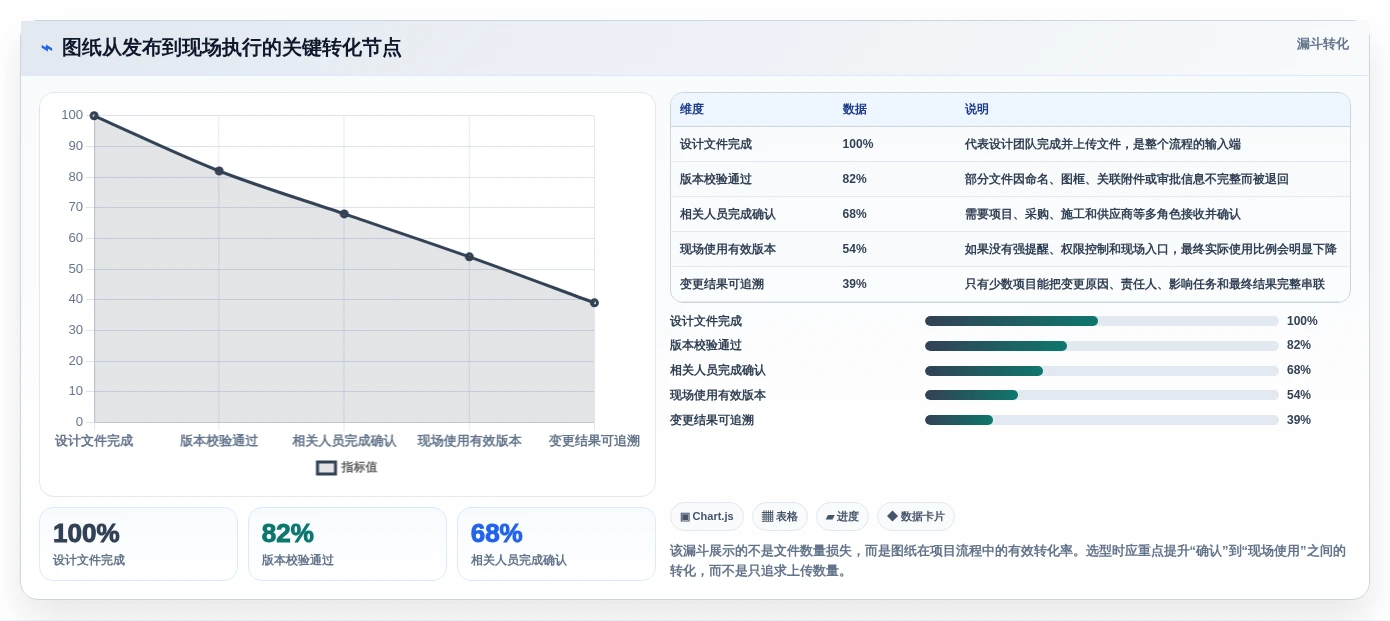Click the chart data point for 设计文件完成
This screenshot has height=621, width=1390.
[94, 116]
